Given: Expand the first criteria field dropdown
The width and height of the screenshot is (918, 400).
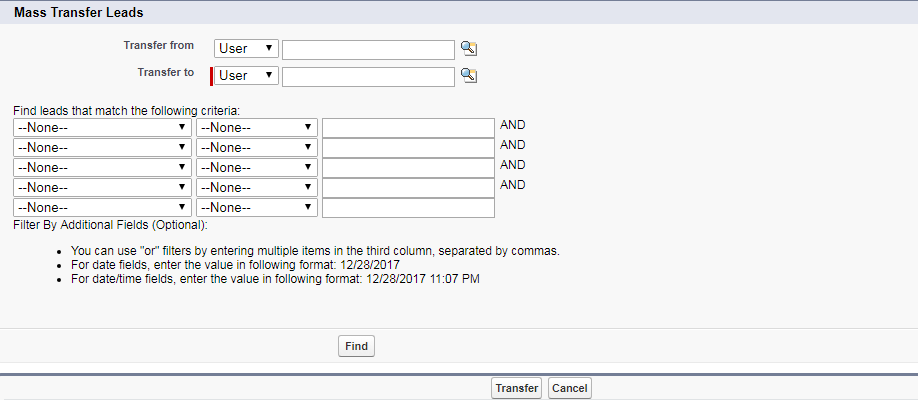Looking at the screenshot, I should pyautogui.click(x=102, y=128).
